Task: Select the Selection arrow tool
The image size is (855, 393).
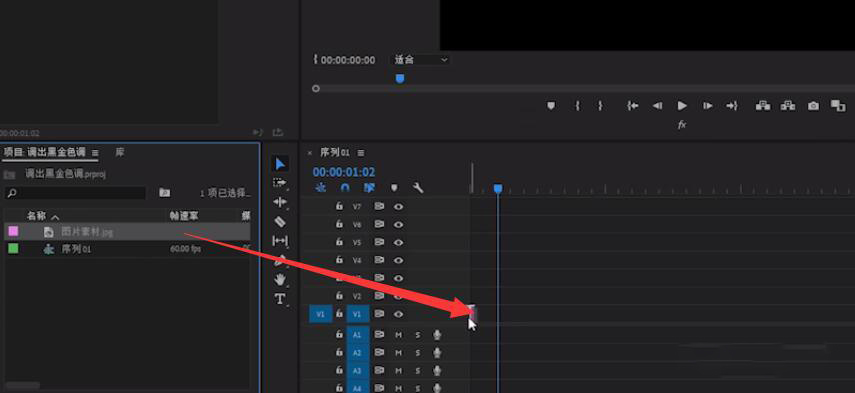Action: [280, 164]
